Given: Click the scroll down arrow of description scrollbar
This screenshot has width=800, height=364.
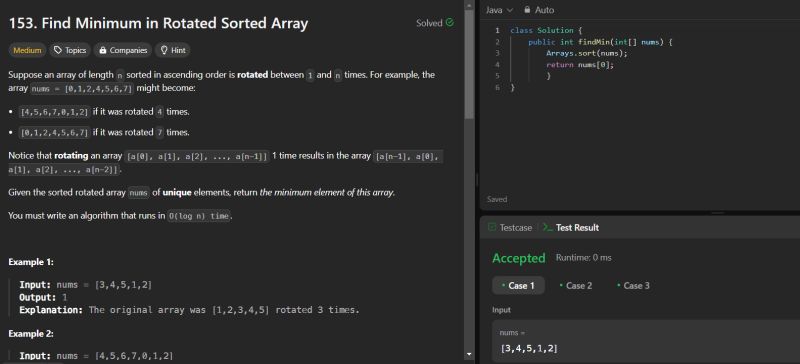Looking at the screenshot, I should (469, 354).
